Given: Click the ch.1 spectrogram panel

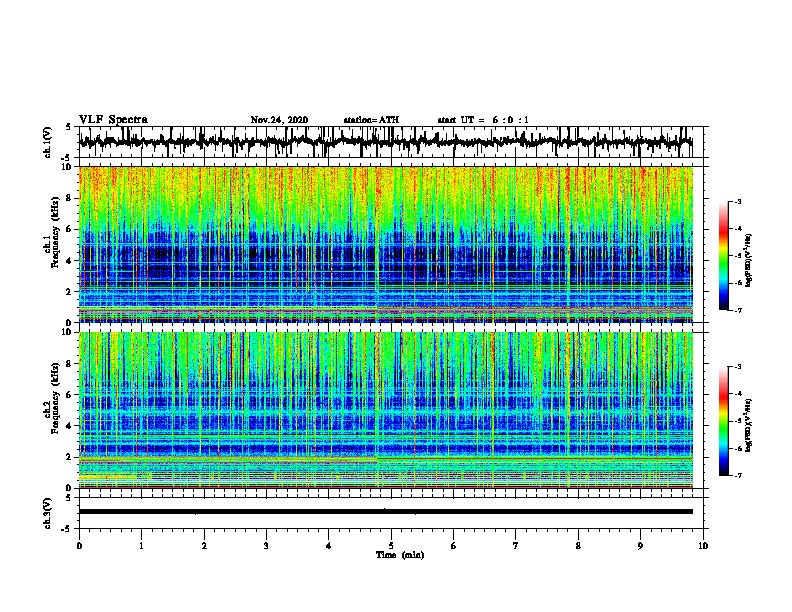Looking at the screenshot, I should 385,244.
